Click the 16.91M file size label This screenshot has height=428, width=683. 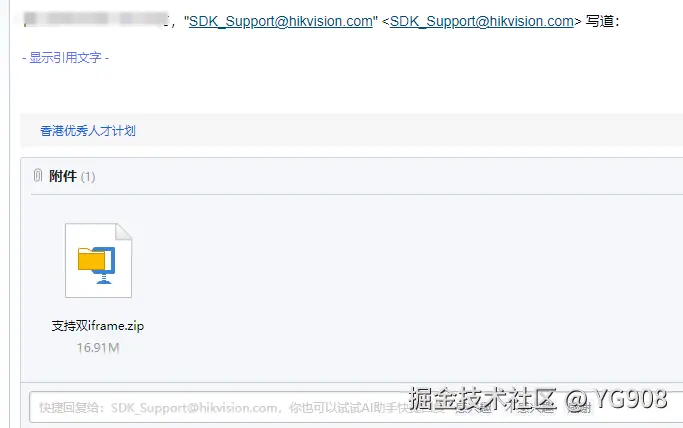[98, 348]
